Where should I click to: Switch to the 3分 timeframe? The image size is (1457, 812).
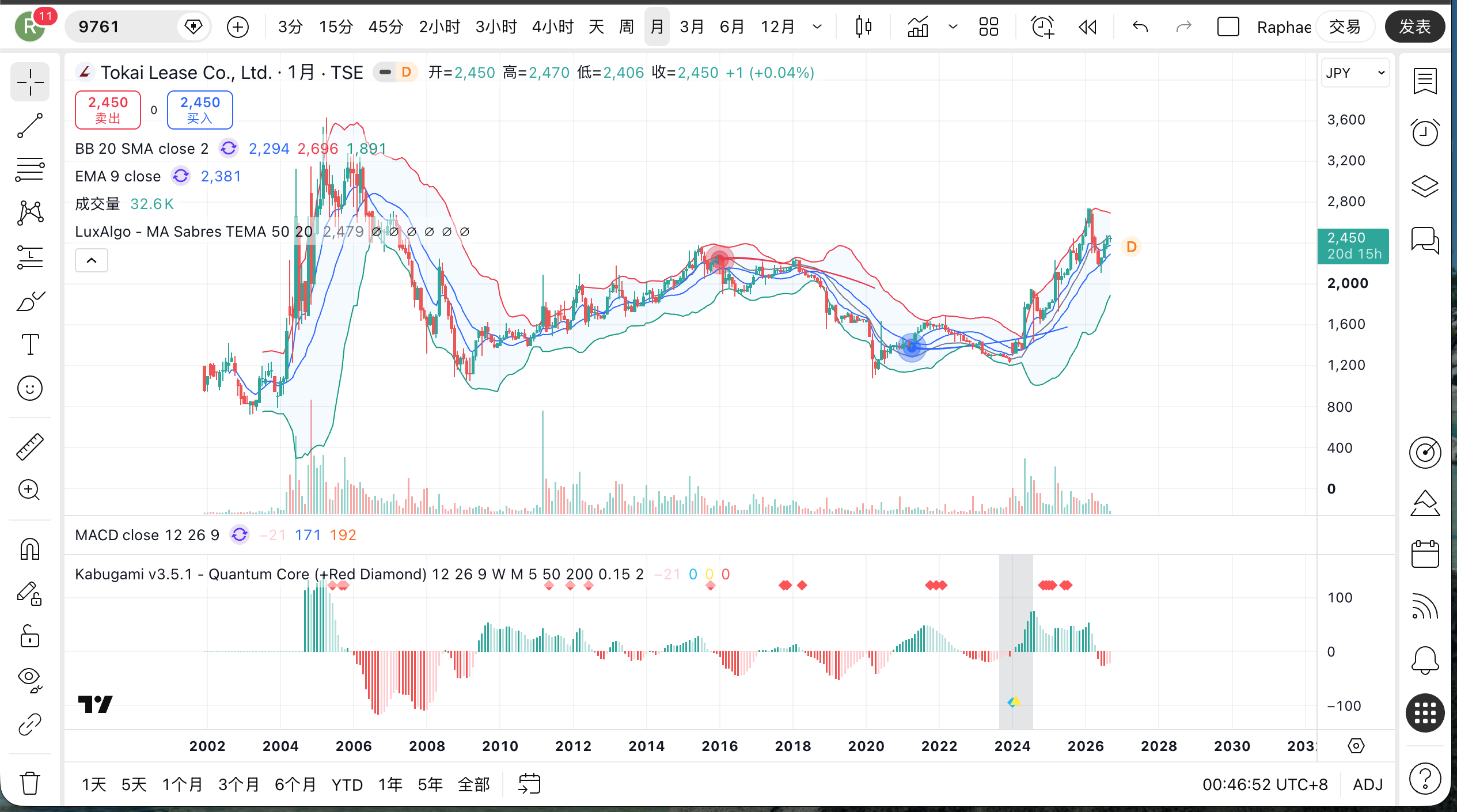(x=290, y=27)
